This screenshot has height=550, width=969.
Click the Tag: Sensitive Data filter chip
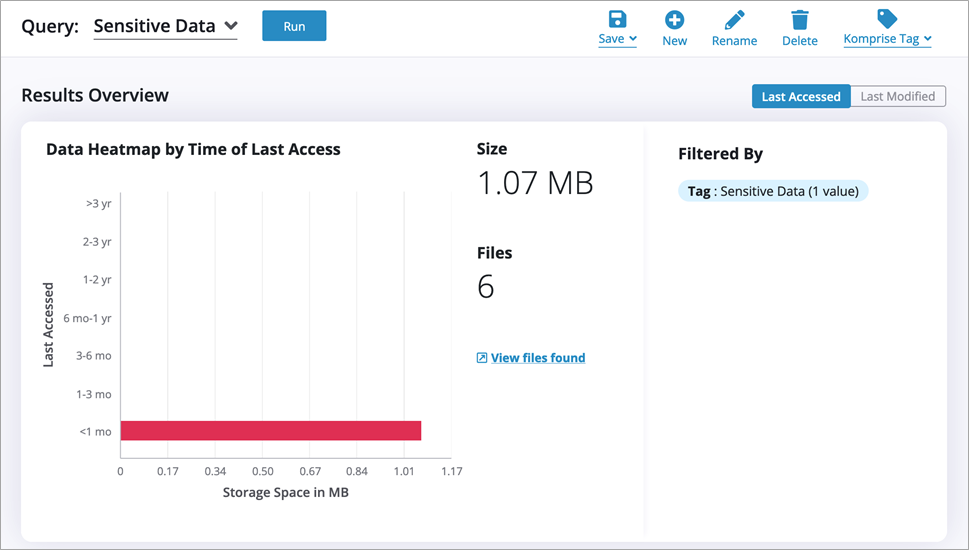(x=773, y=191)
